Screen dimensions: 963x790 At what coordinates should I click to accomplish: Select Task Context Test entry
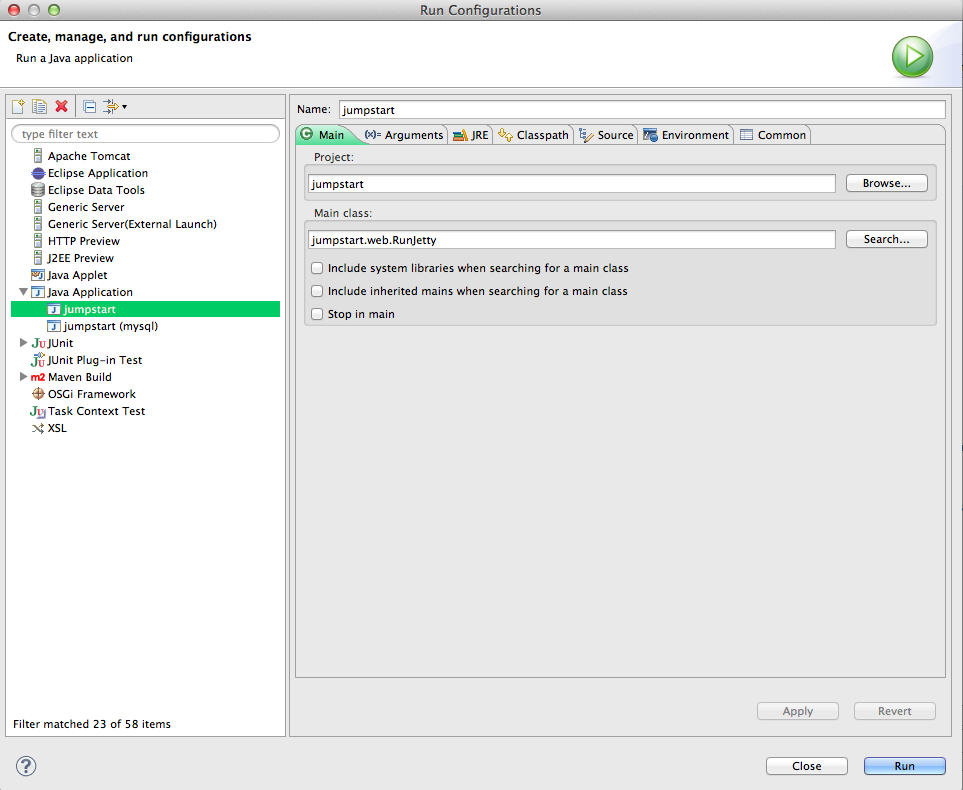(x=96, y=411)
